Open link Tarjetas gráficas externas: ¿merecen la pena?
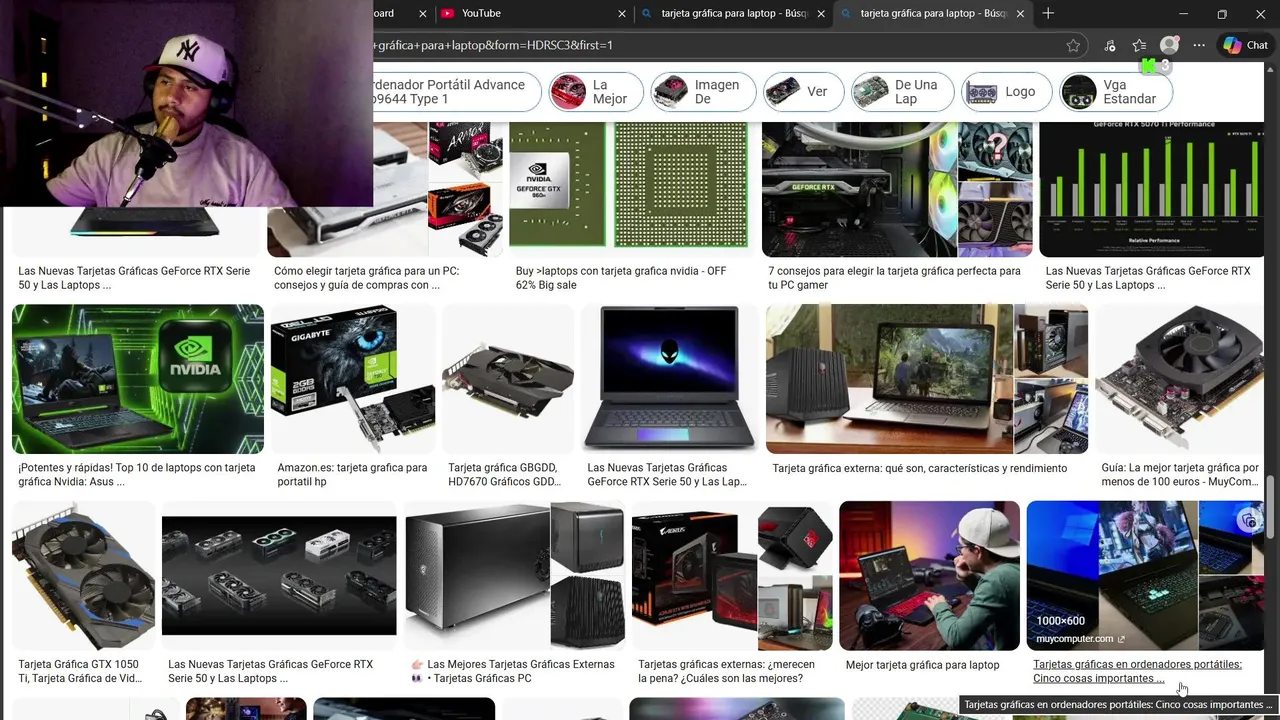 727,671
